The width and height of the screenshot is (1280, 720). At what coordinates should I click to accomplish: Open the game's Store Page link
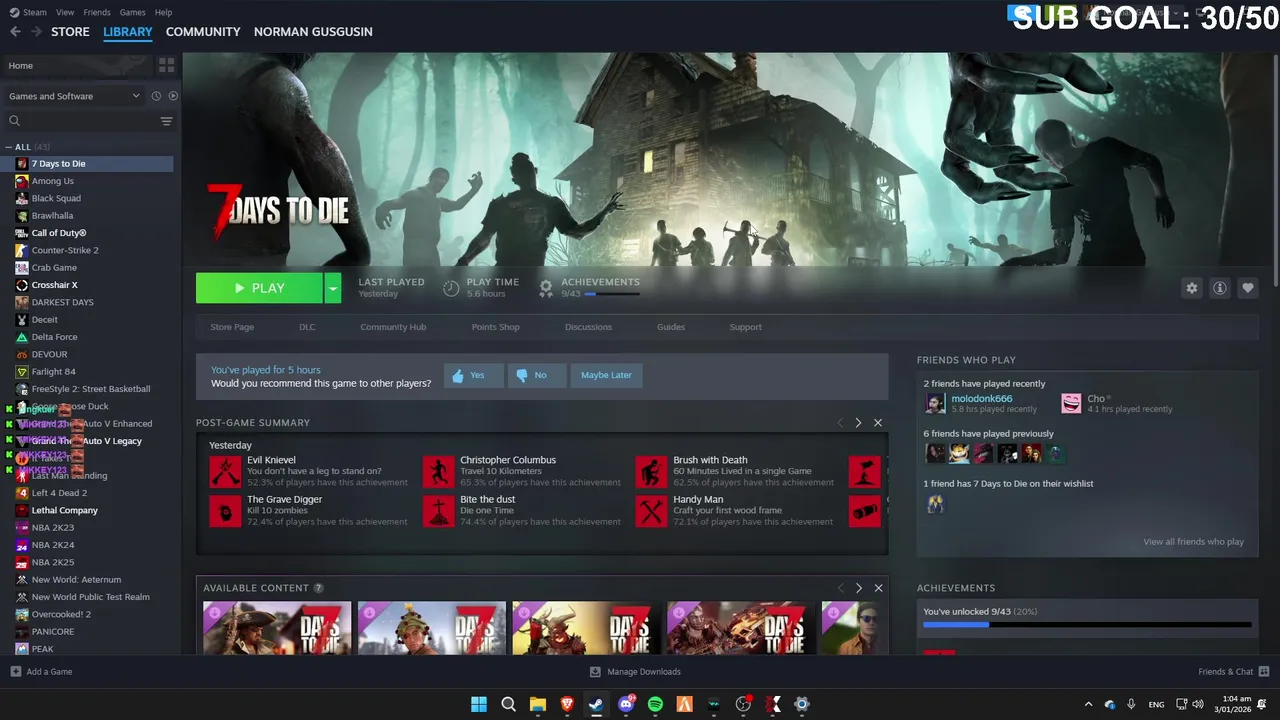[232, 327]
